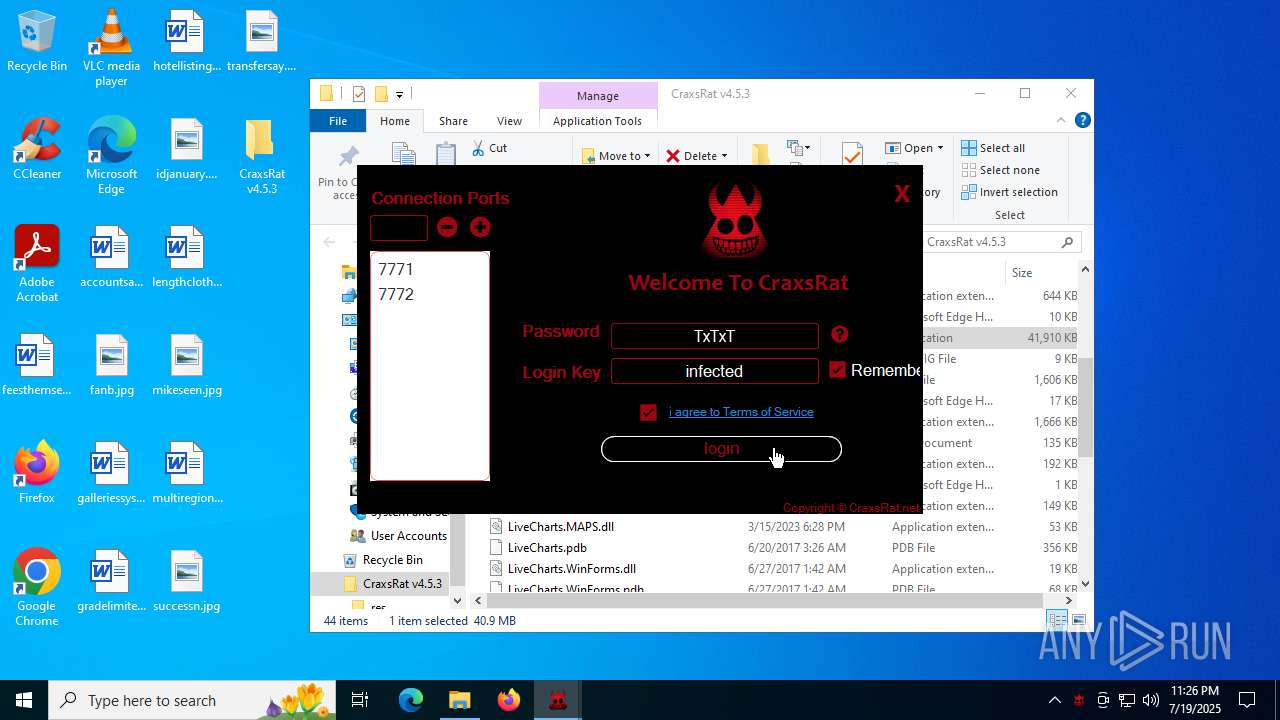This screenshot has width=1280, height=720.
Task: Open File menu in Explorer
Action: click(338, 121)
